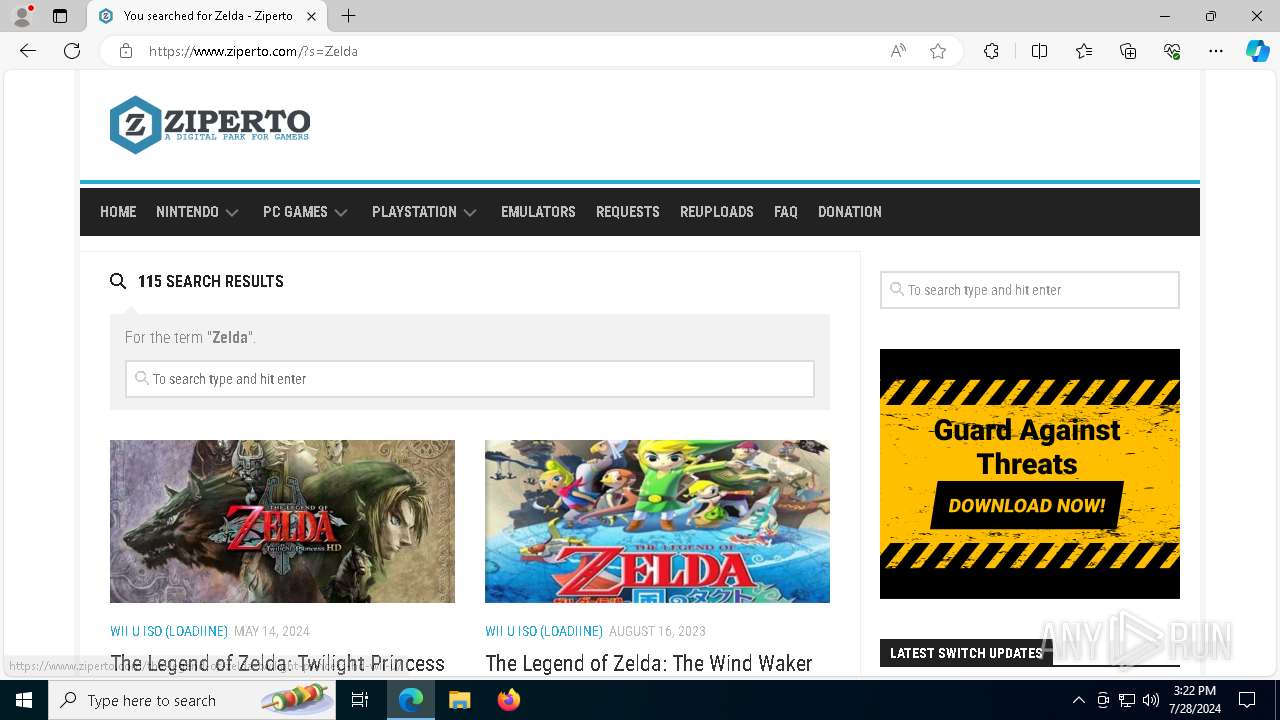Open the notification center icon
The height and width of the screenshot is (720, 1280).
point(1247,700)
